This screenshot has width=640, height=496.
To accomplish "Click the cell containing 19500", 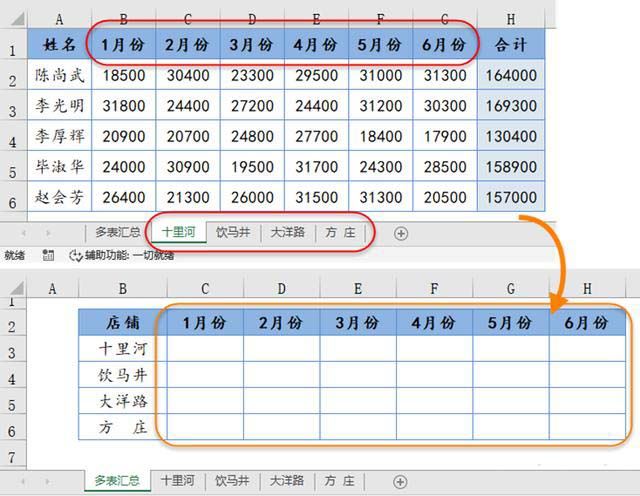I will 252,167.
